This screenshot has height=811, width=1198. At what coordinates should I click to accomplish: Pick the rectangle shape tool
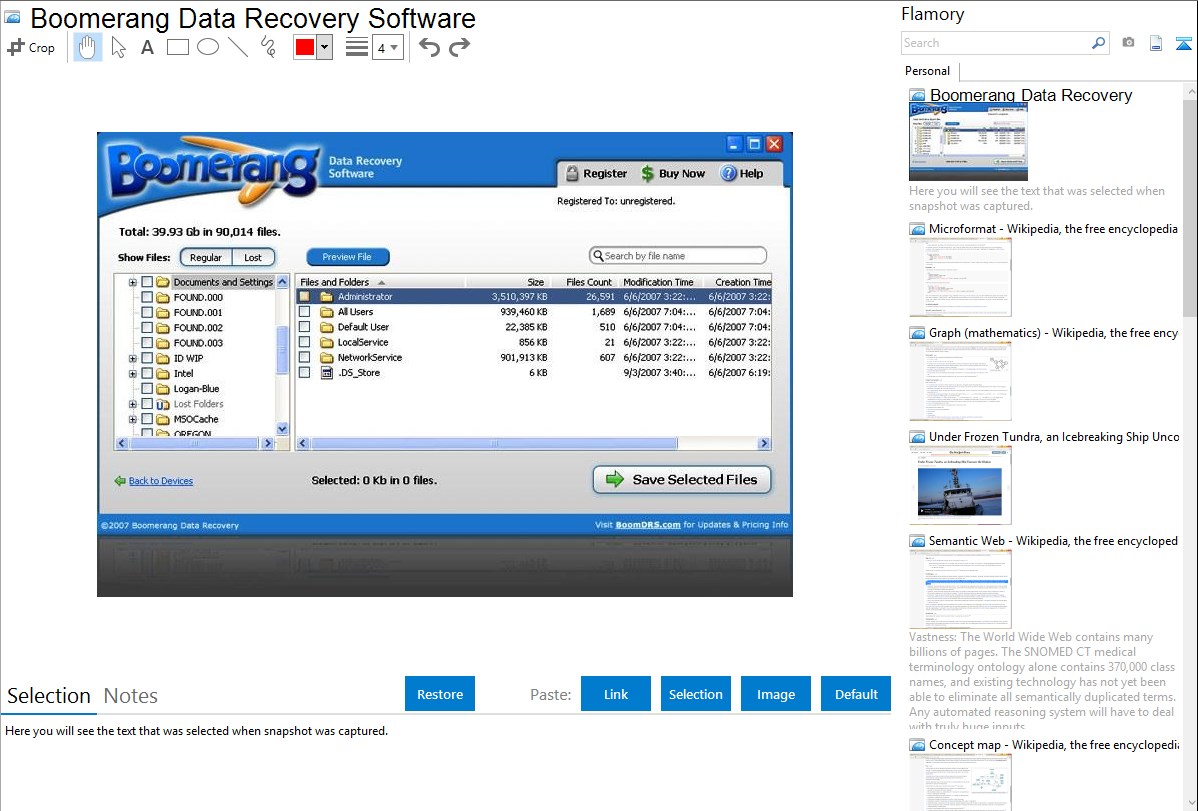[x=177, y=47]
